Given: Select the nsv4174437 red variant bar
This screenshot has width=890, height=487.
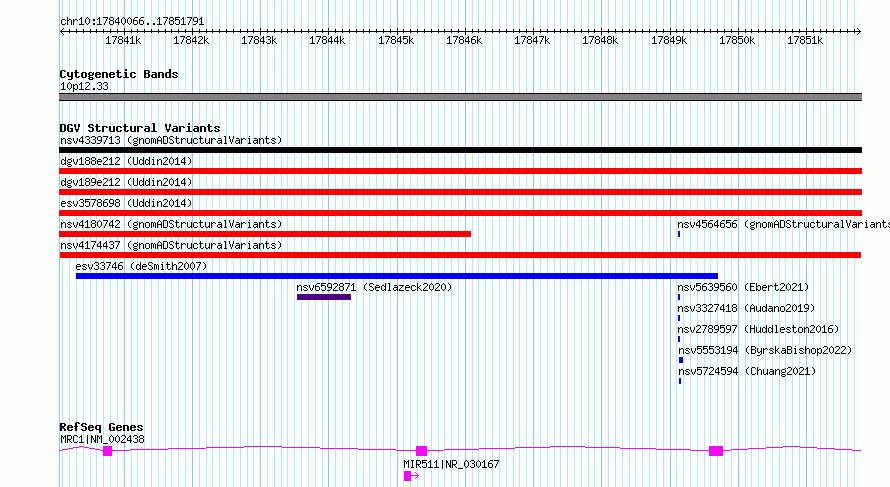Looking at the screenshot, I should [x=460, y=255].
